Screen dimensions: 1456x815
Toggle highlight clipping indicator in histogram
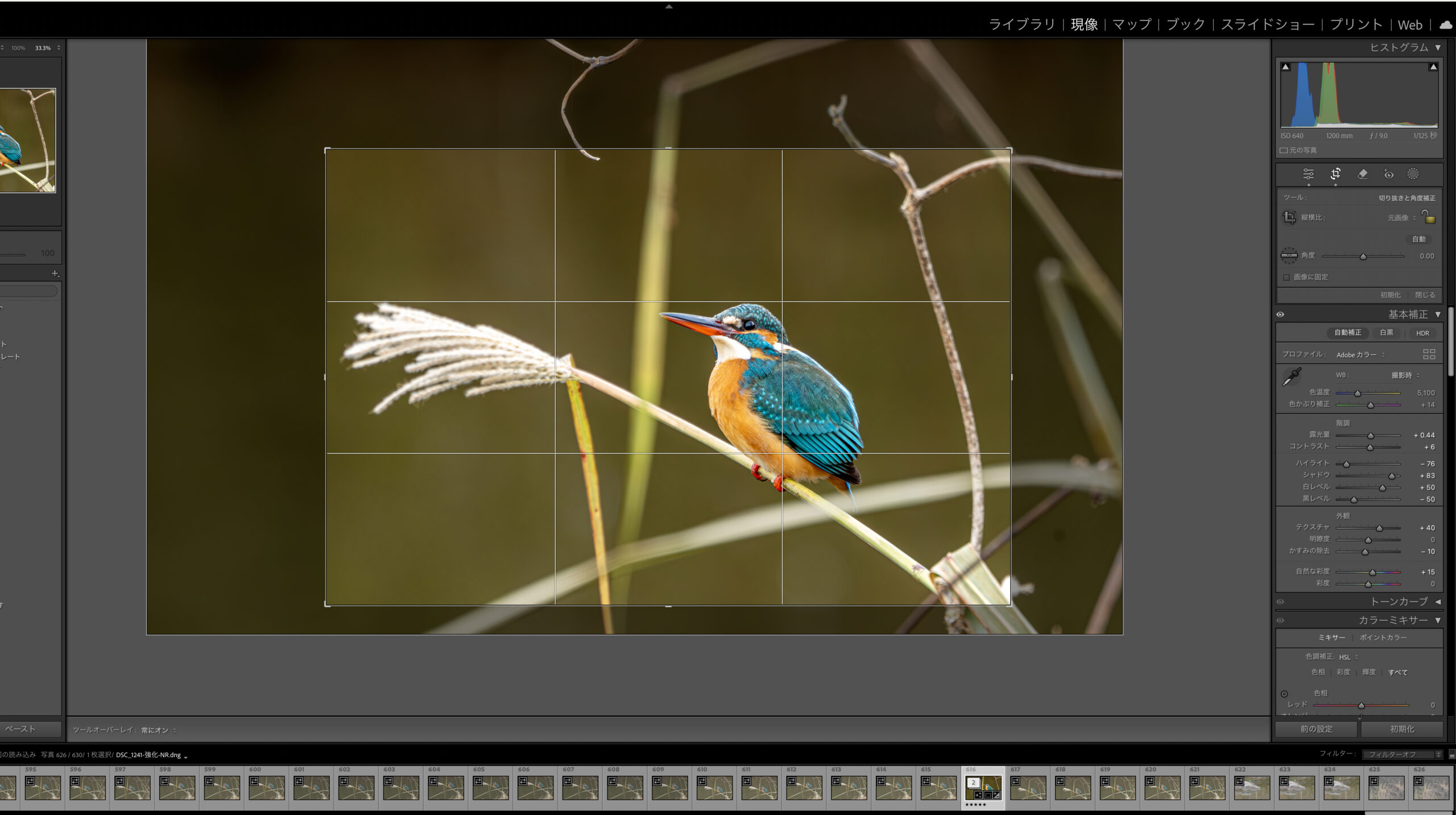[x=1433, y=67]
